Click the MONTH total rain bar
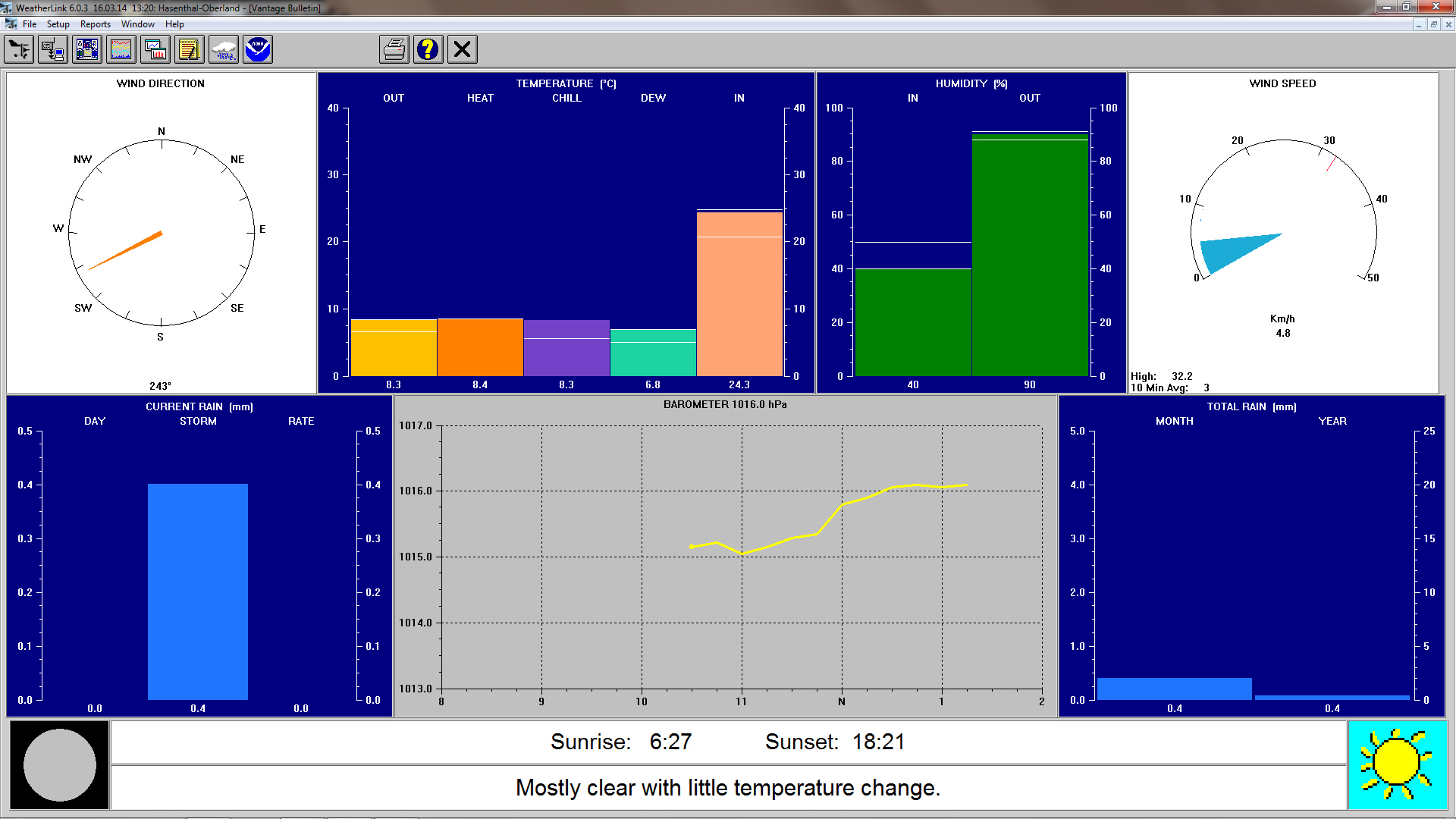 1174,689
